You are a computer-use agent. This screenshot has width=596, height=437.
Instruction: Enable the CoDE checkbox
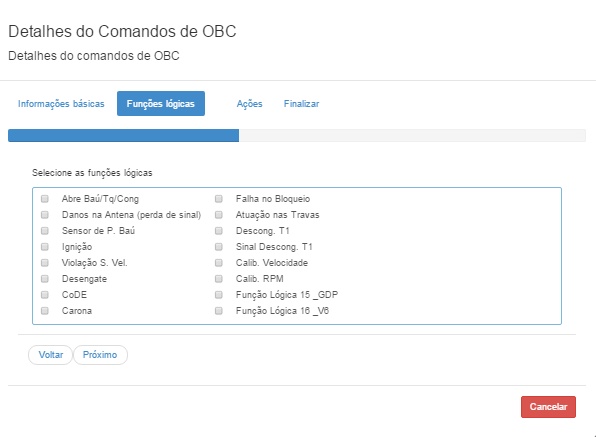(x=45, y=294)
